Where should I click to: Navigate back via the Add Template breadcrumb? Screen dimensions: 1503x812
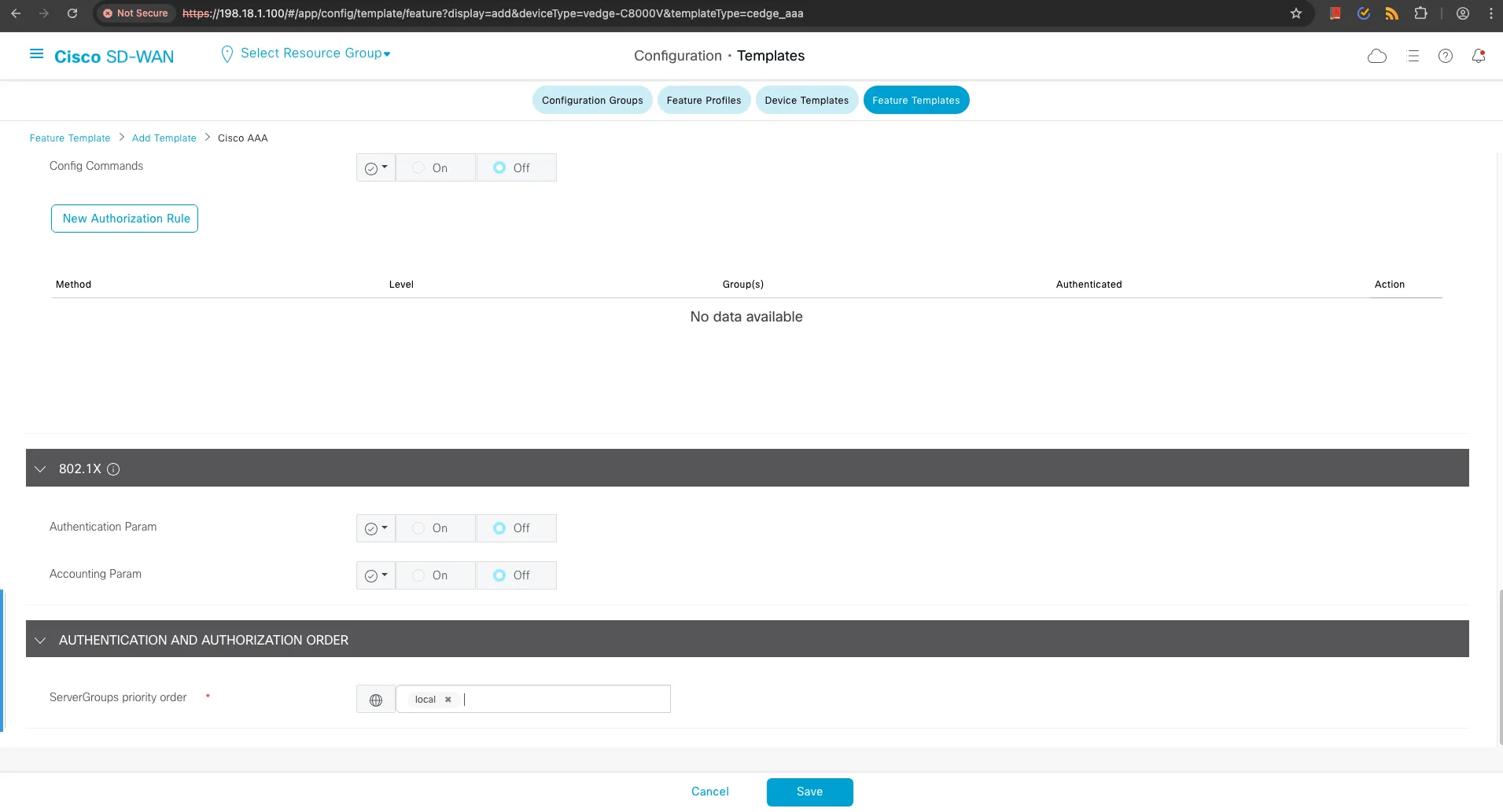point(164,138)
